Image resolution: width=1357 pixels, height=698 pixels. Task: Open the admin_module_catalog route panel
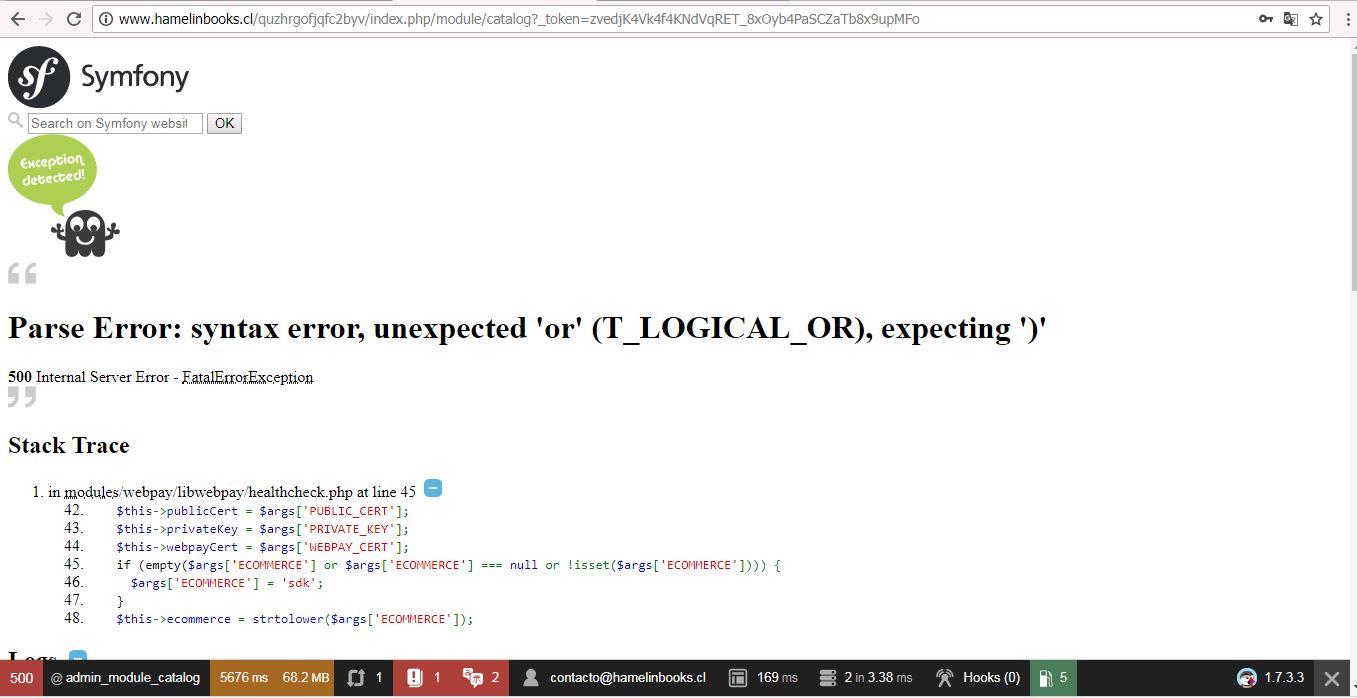(x=126, y=678)
